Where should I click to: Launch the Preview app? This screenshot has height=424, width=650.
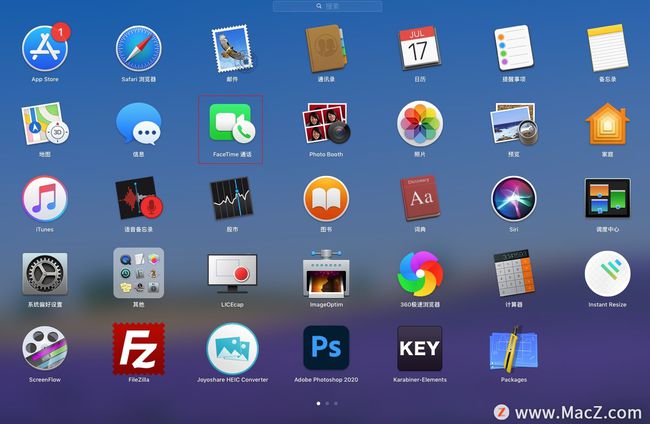point(514,124)
